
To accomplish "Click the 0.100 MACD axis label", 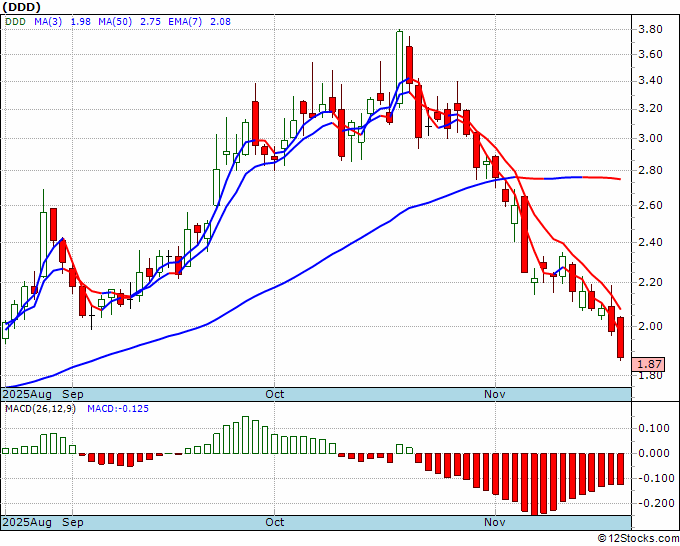I will pos(654,428).
